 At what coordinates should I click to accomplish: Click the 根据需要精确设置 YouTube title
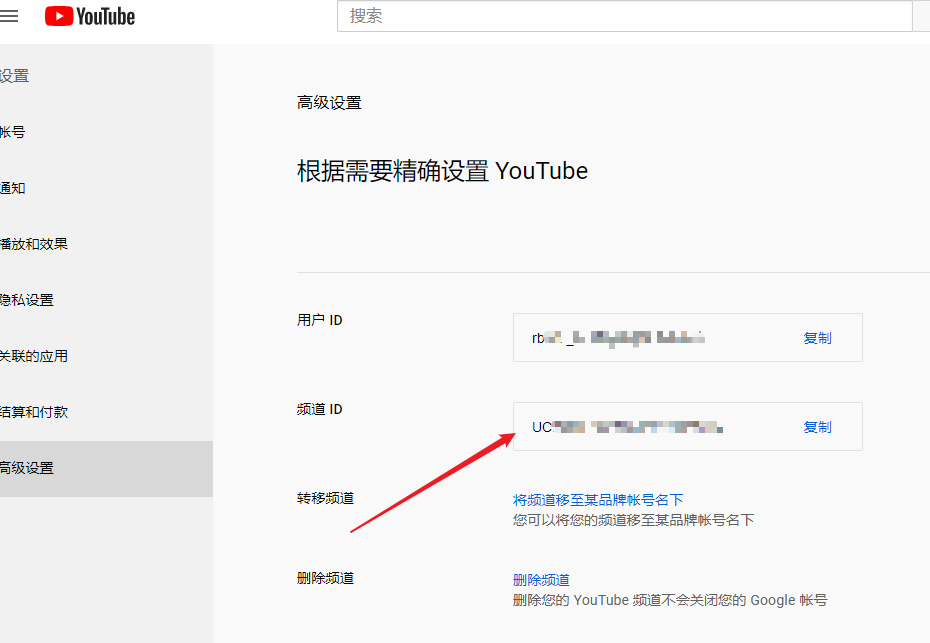[x=442, y=171]
